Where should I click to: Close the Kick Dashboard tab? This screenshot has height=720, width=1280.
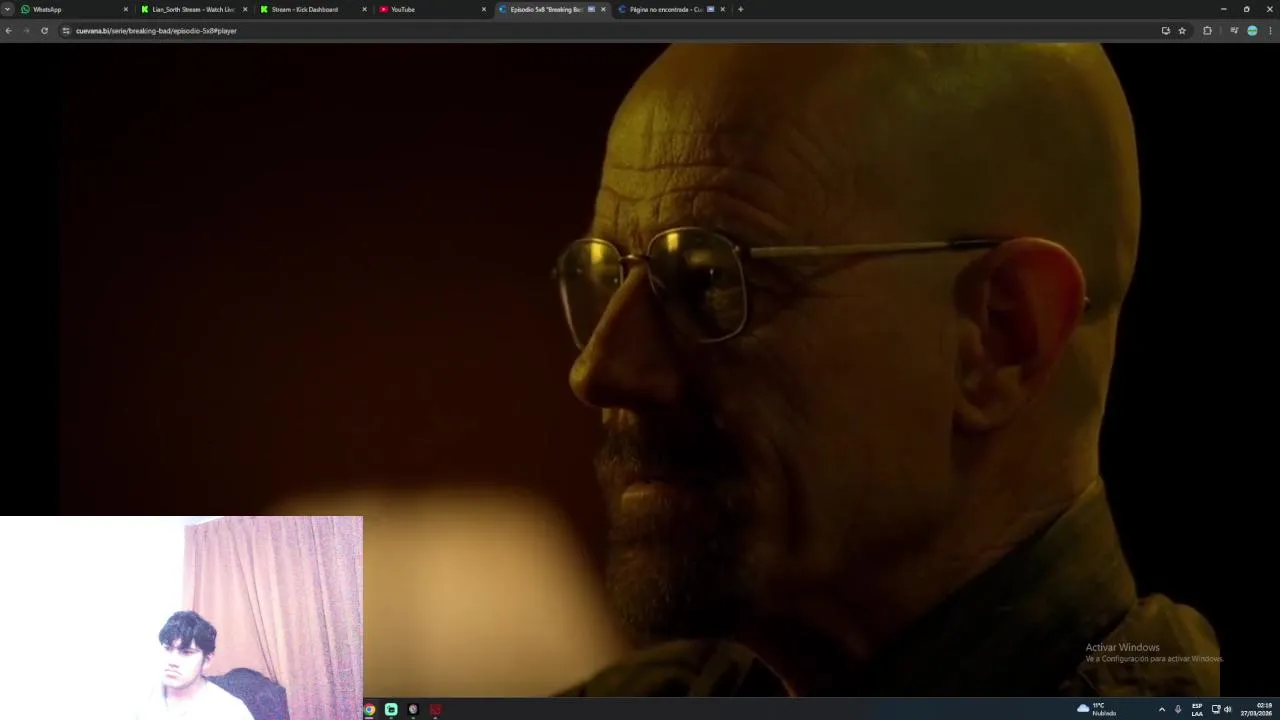364,9
